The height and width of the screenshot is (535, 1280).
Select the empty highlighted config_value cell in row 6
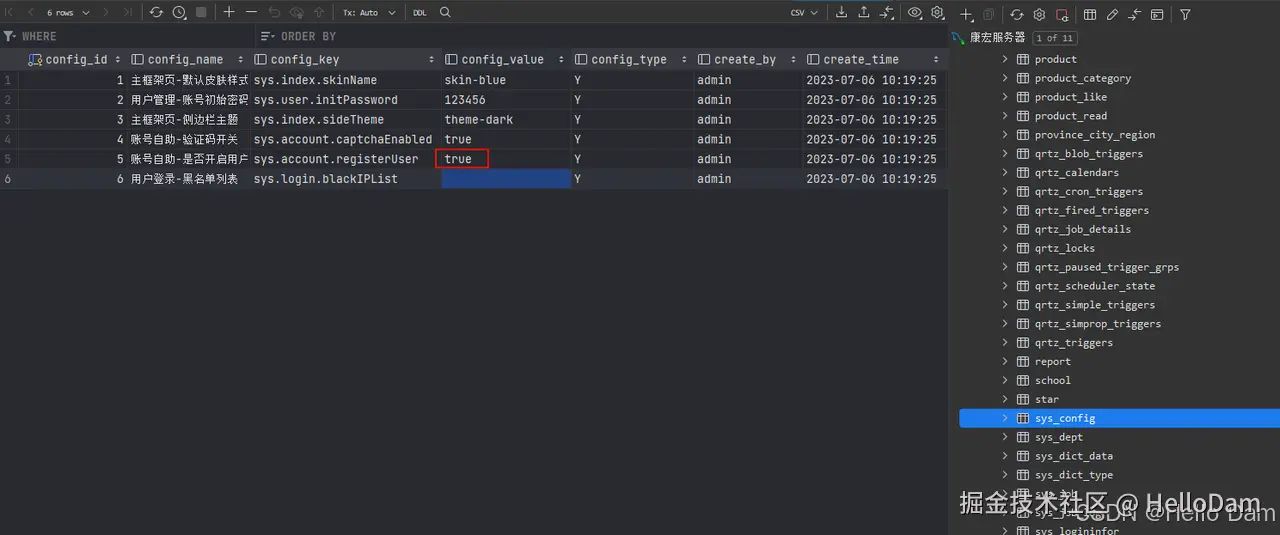(x=506, y=179)
